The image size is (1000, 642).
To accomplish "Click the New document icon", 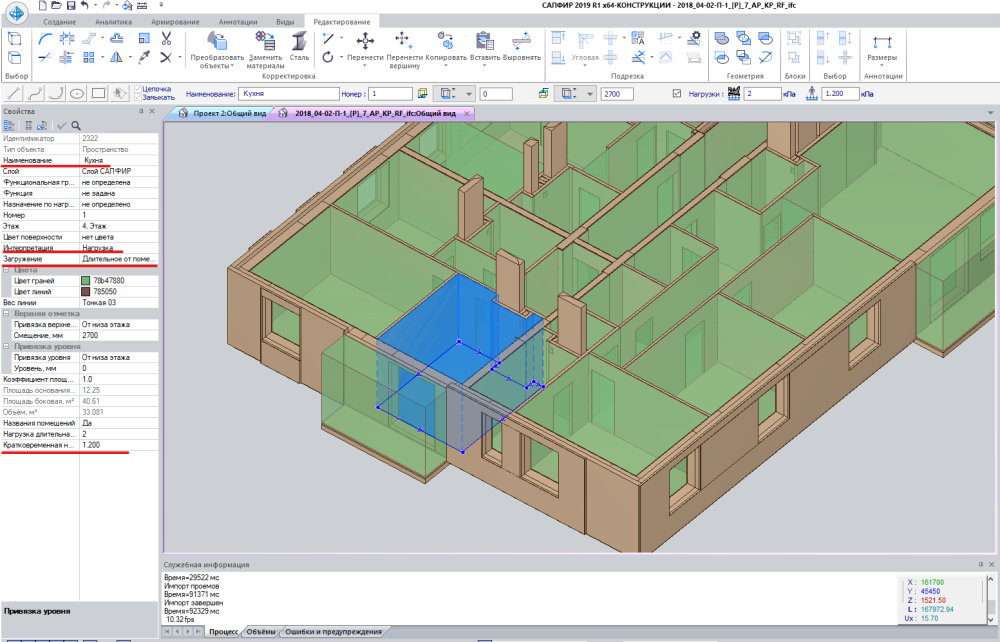I will pyautogui.click(x=43, y=6).
